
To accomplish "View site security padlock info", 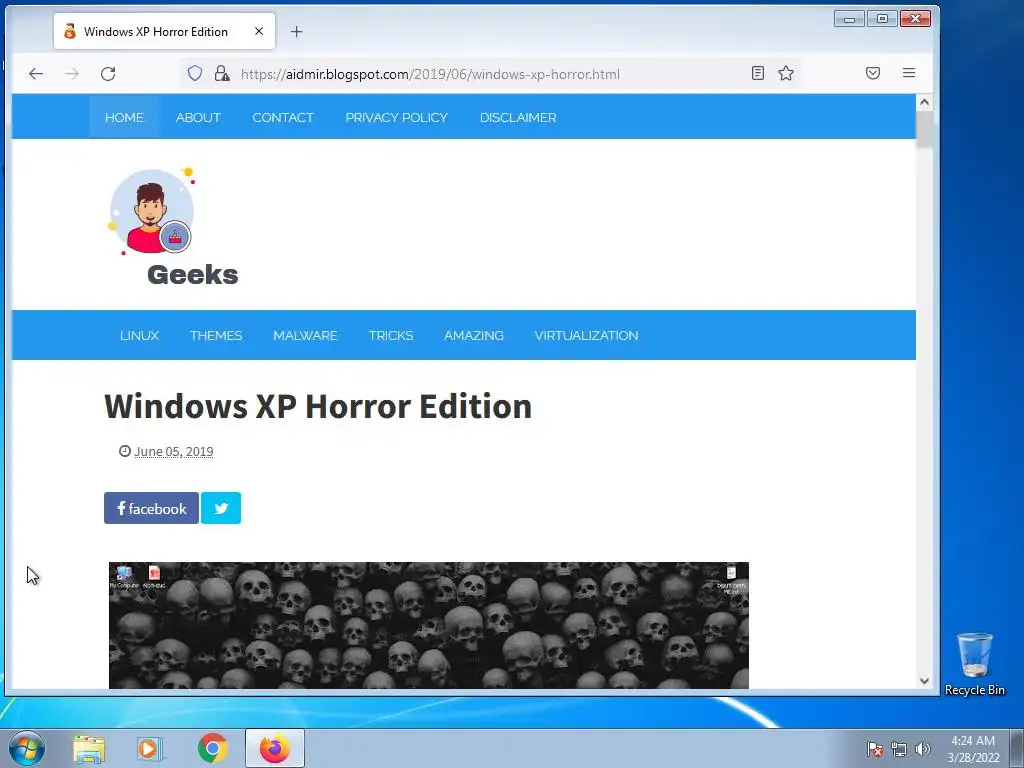I will coord(222,73).
